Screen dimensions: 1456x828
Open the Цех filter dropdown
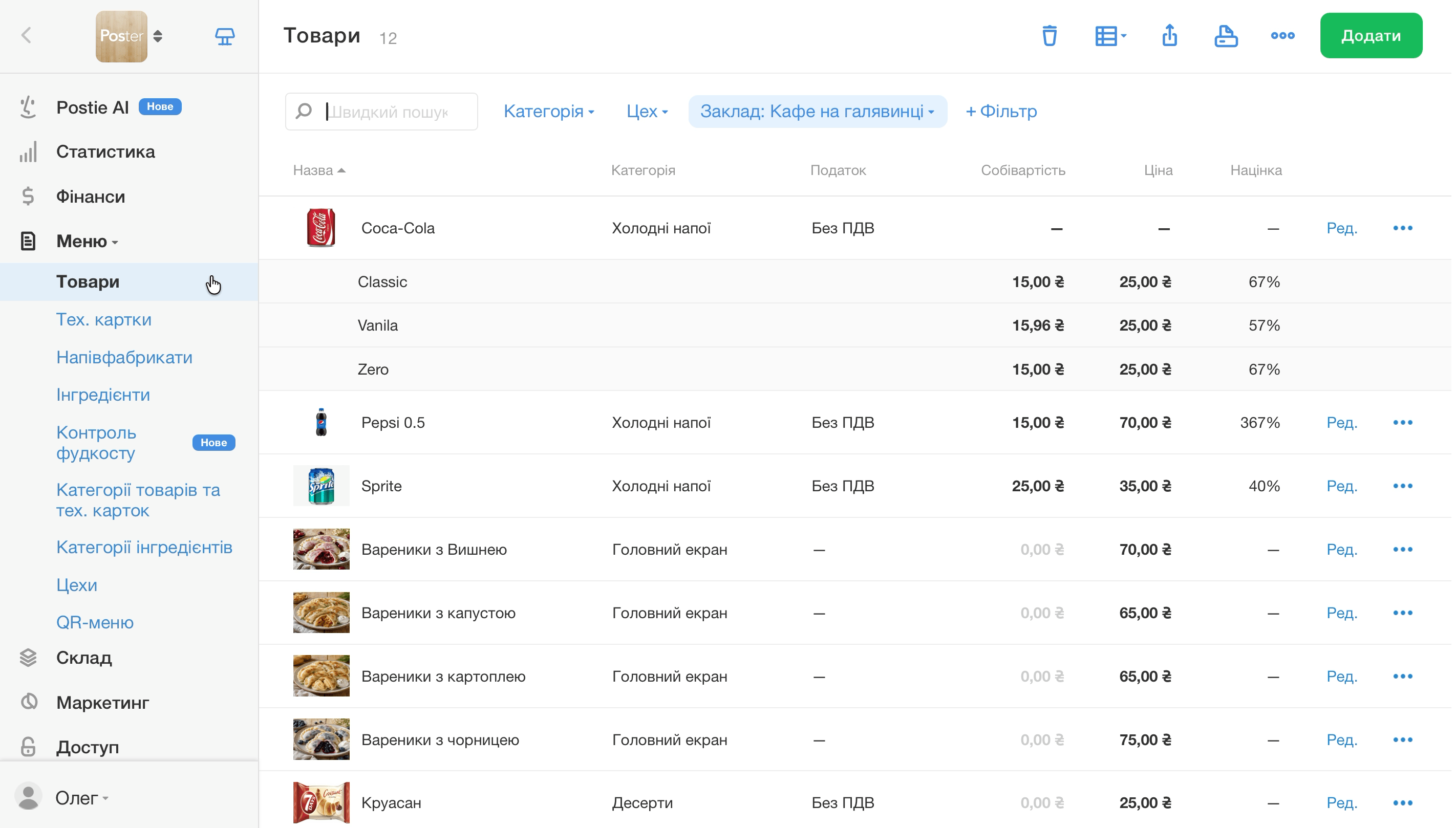(647, 112)
